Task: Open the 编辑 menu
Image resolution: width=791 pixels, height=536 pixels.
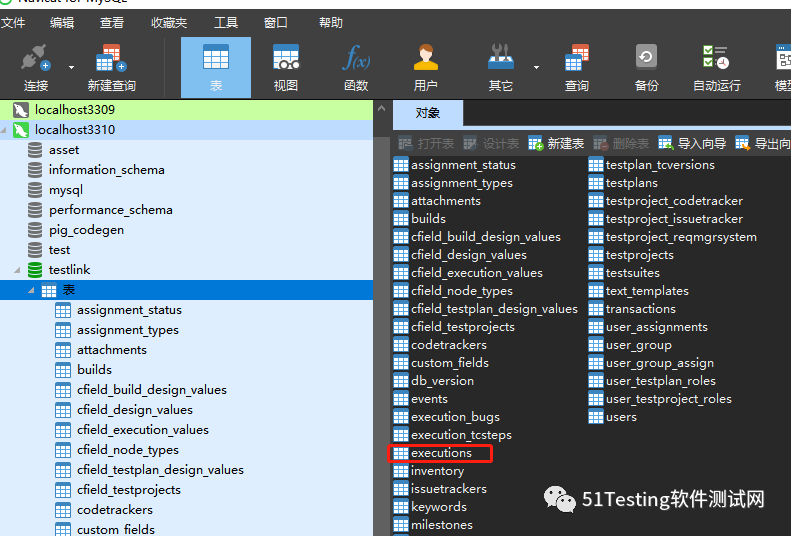Action: point(62,23)
